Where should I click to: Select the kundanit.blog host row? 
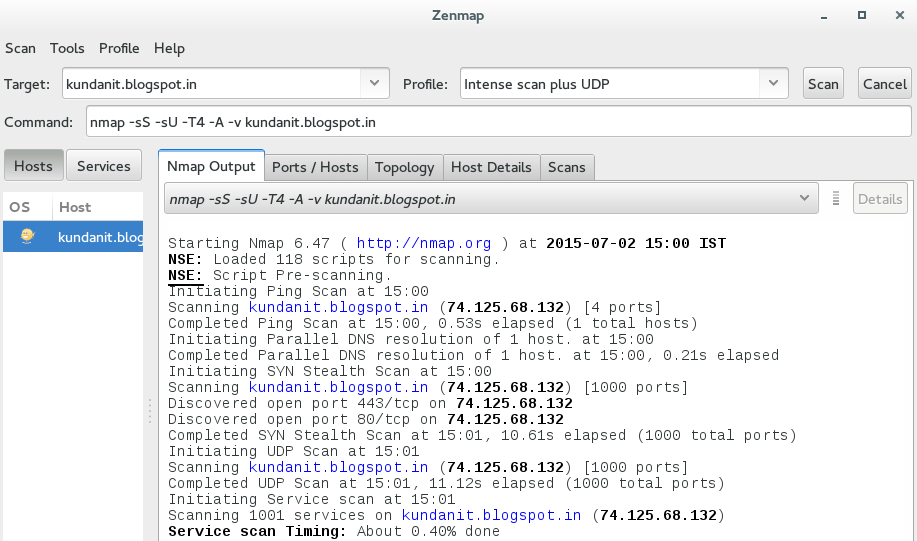[73, 236]
